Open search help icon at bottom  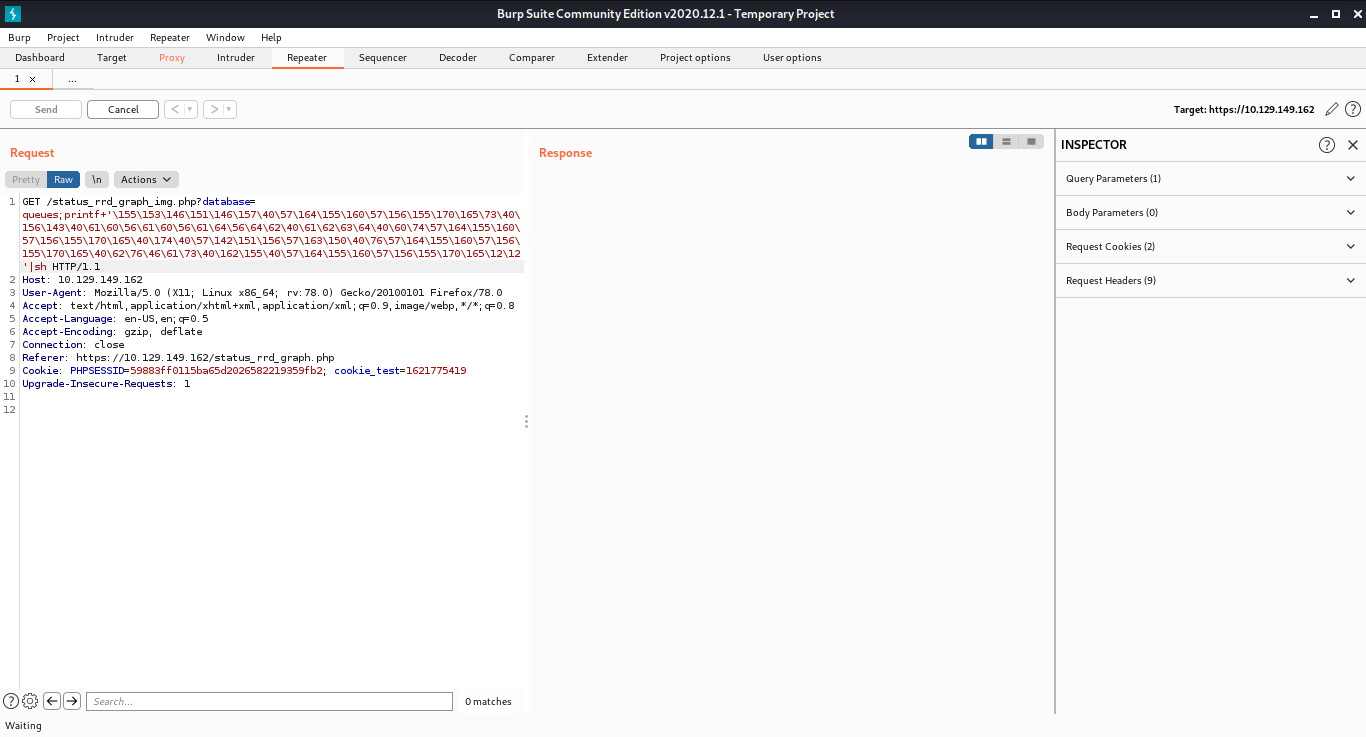tap(11, 701)
